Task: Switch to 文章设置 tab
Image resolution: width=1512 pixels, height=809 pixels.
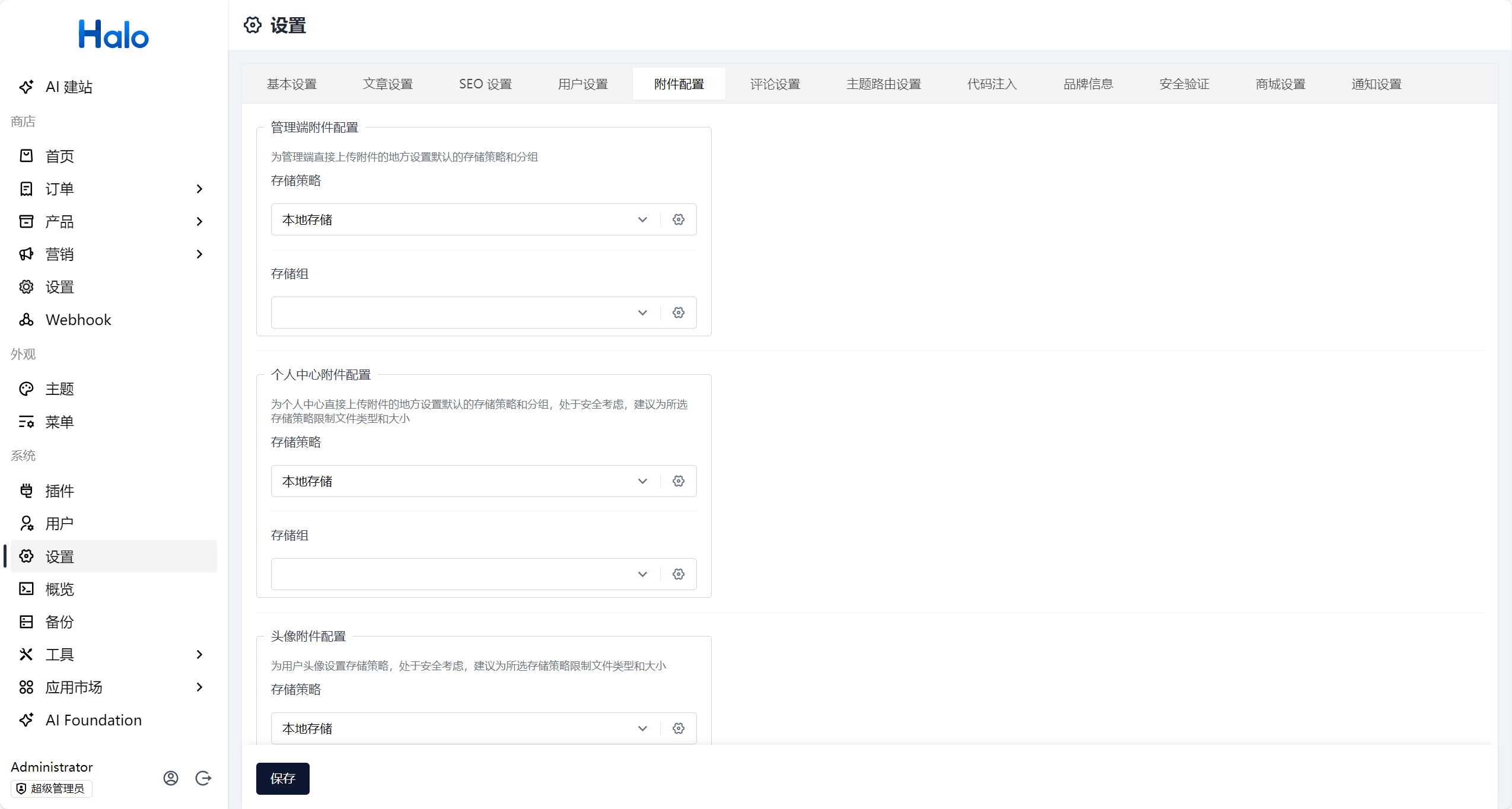Action: pyautogui.click(x=388, y=84)
